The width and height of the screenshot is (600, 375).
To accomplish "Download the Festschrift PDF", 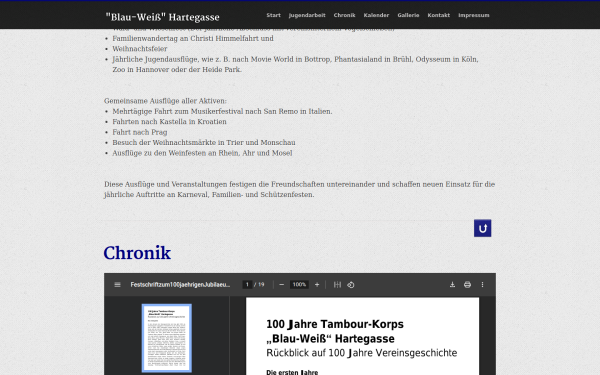I will (x=452, y=285).
